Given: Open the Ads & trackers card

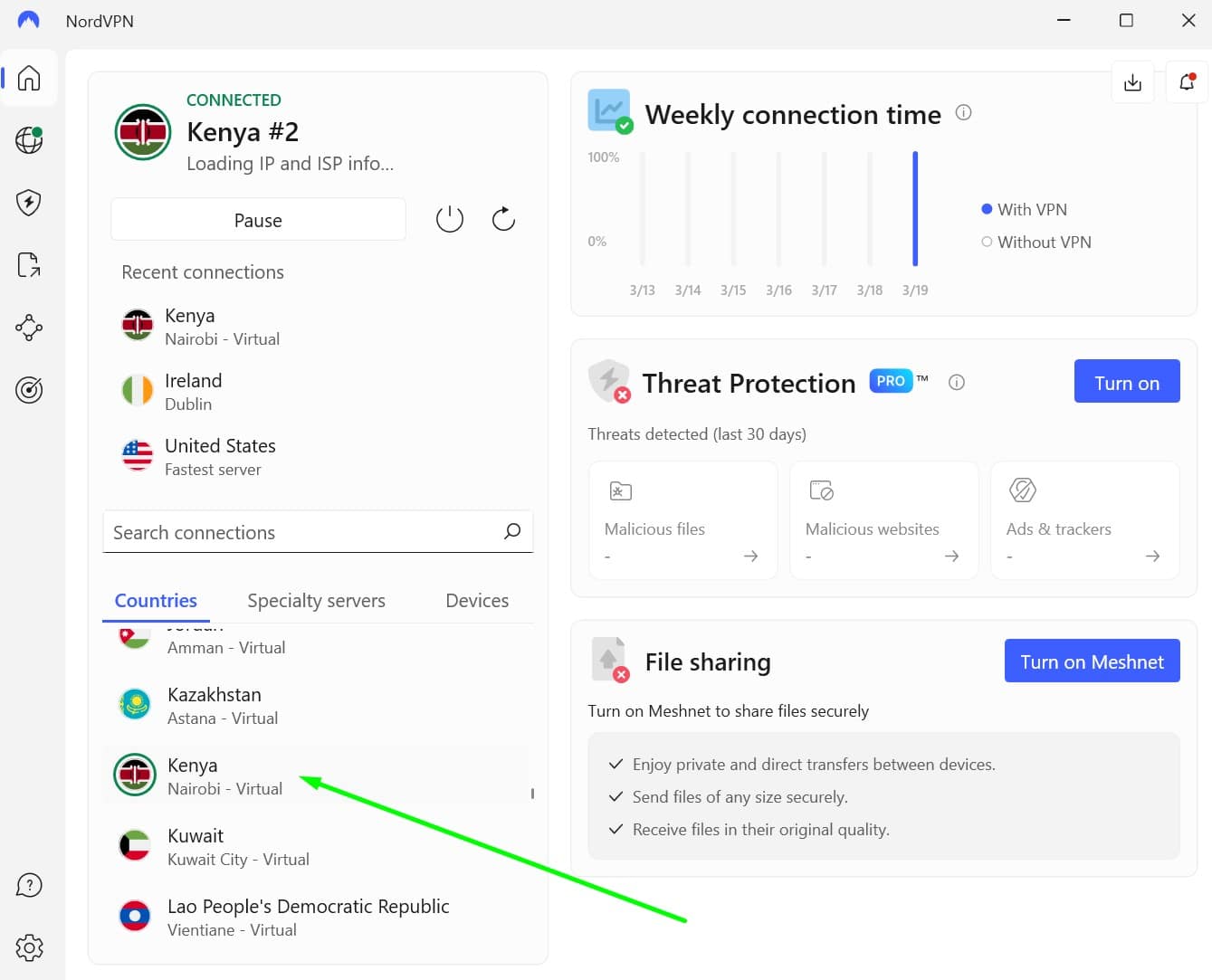Looking at the screenshot, I should click(1085, 520).
